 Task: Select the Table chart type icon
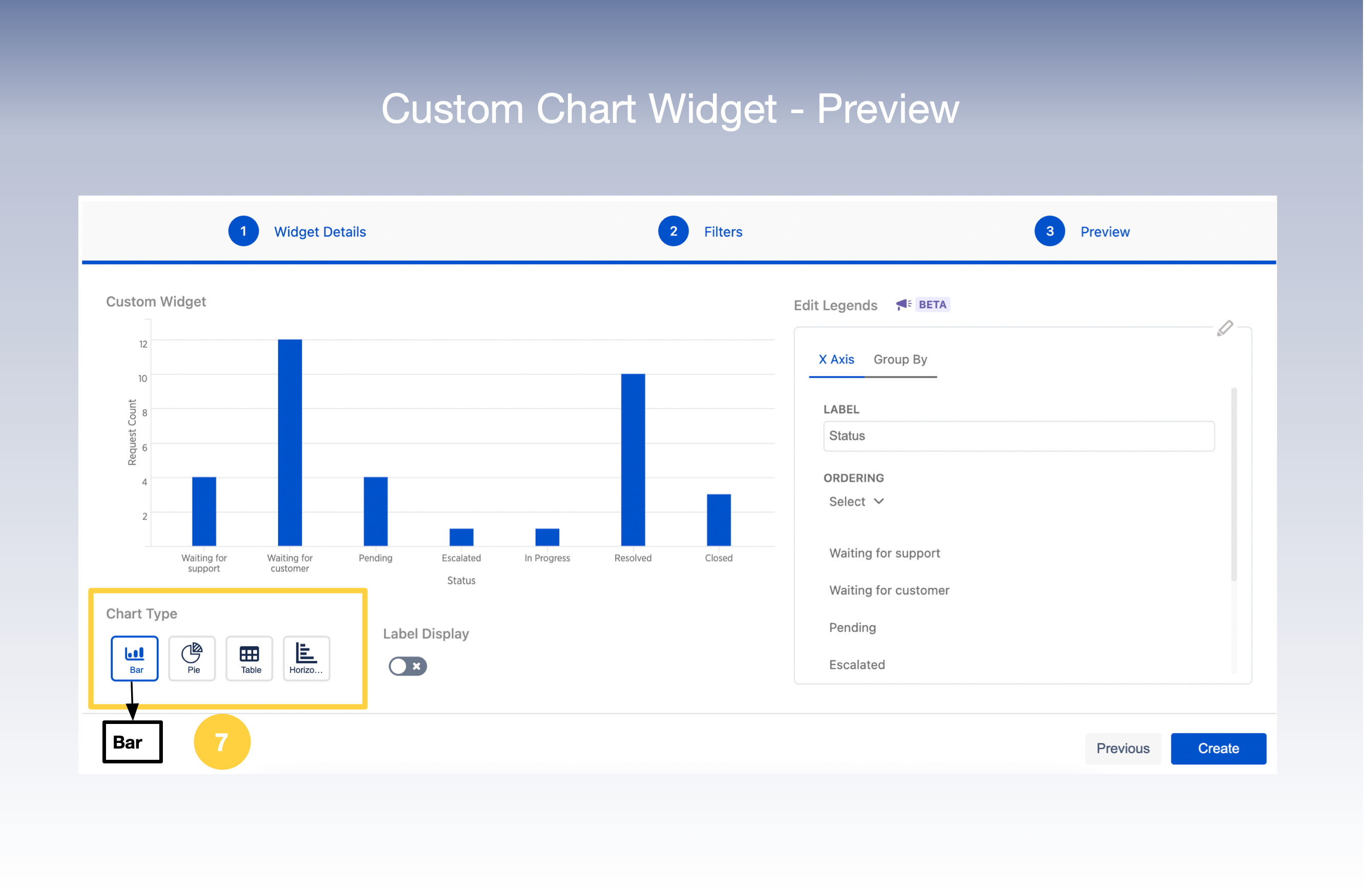[249, 658]
